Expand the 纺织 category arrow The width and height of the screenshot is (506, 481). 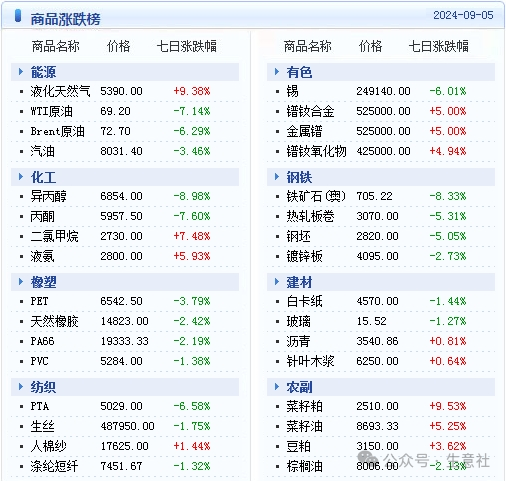tap(21, 387)
